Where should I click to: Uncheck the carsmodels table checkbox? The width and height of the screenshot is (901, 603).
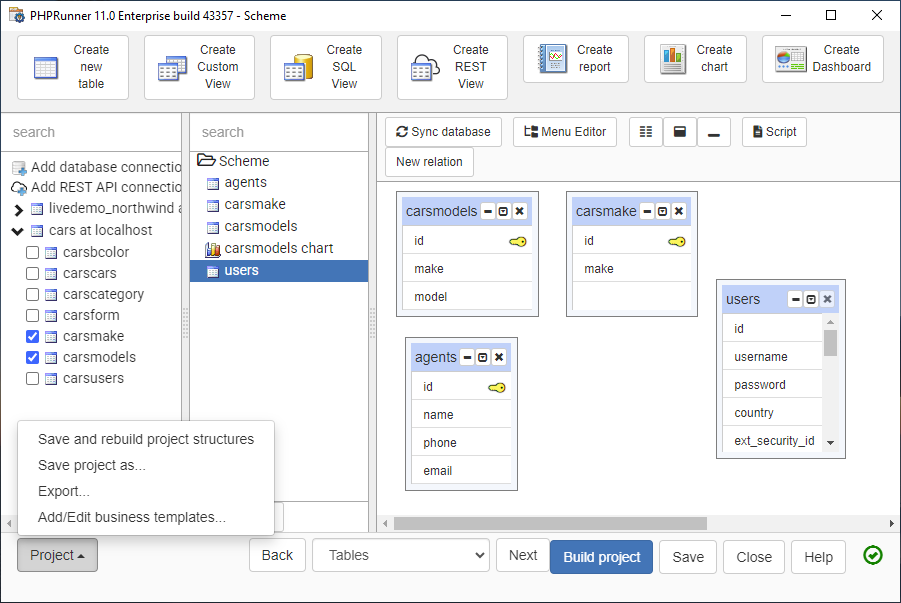33,358
